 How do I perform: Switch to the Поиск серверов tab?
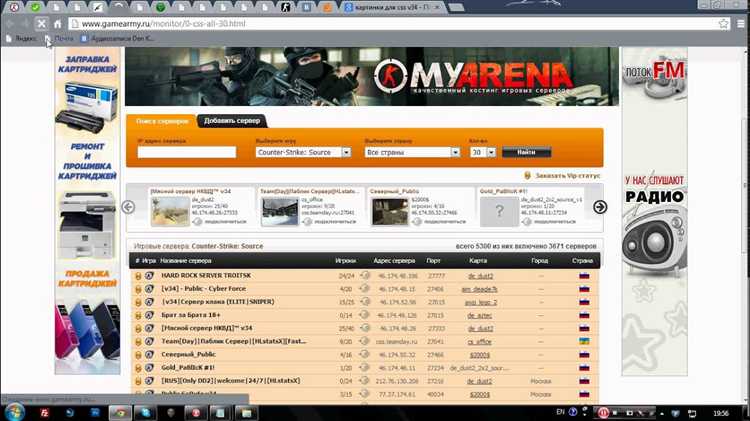(162, 121)
